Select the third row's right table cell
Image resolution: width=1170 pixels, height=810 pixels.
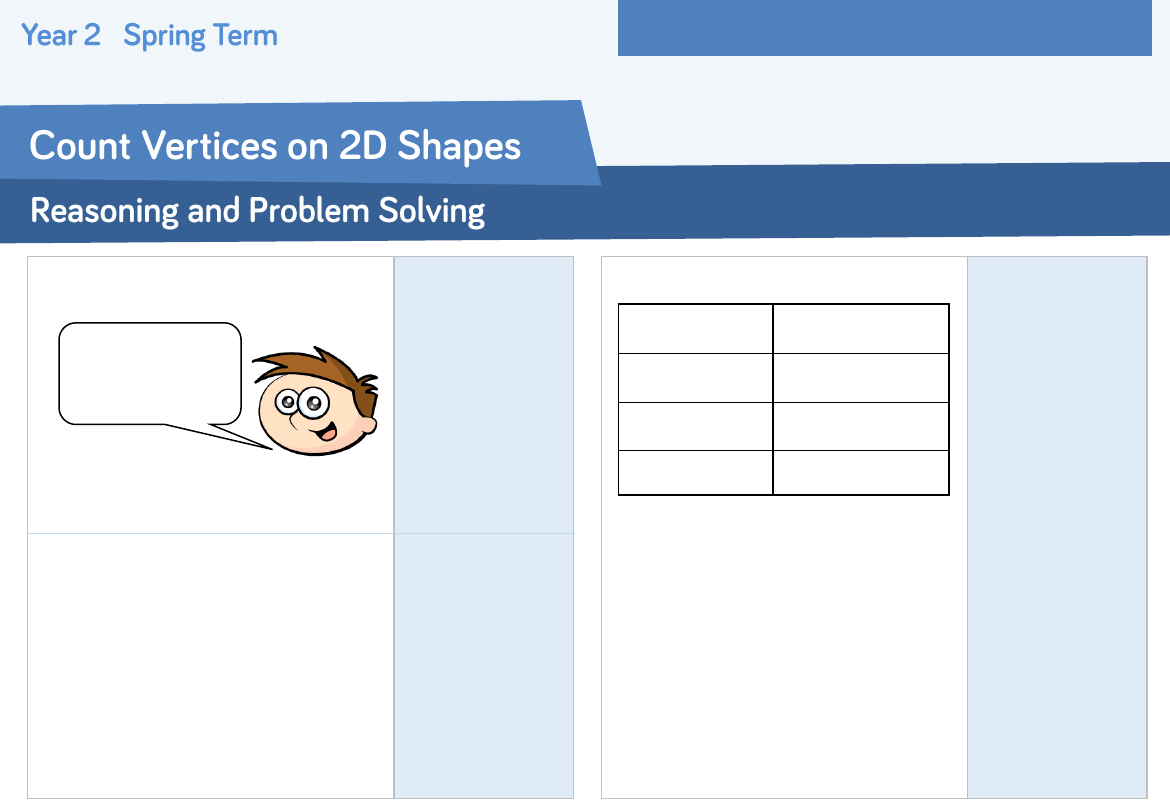tap(861, 427)
